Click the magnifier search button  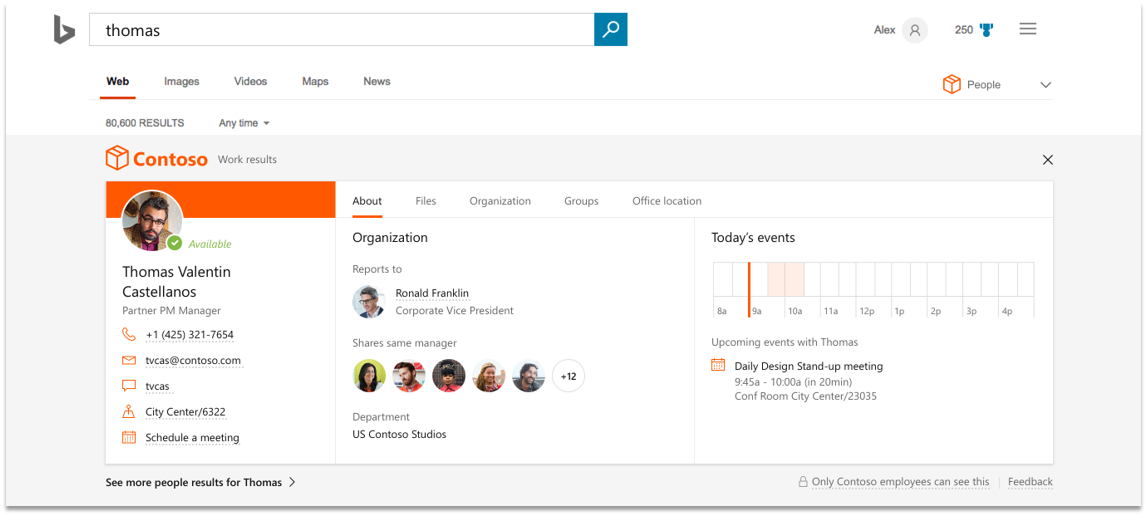click(x=611, y=29)
